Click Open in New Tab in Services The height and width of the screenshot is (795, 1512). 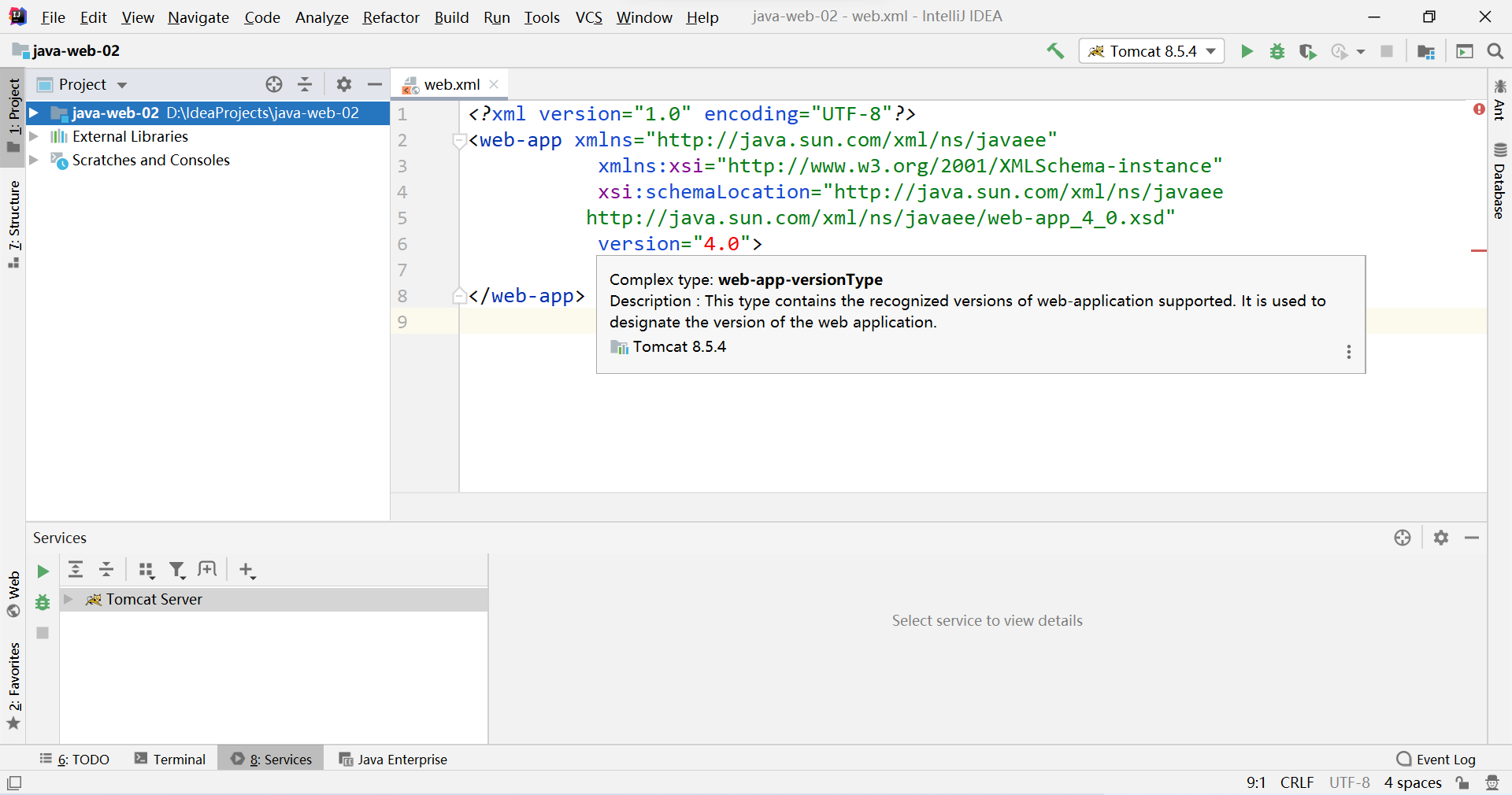207,569
